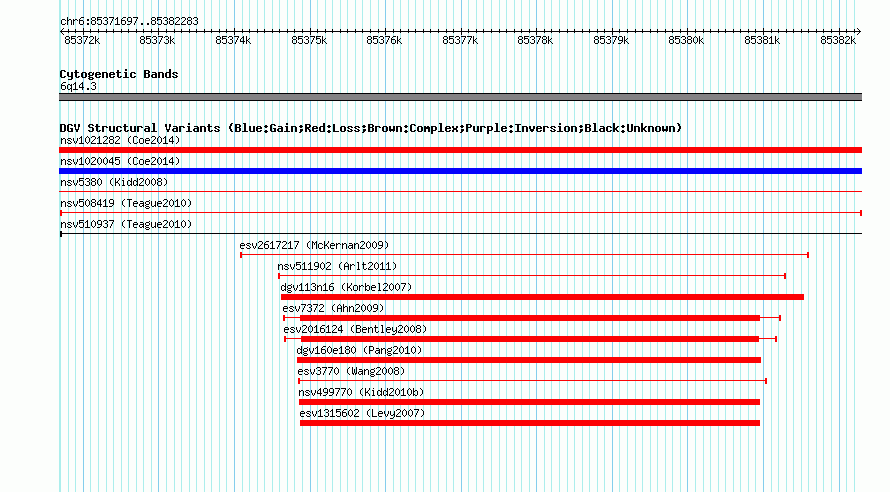Viewport: 890px width, 492px height.
Task: Click the esv7372 (Ahn2009) label
Action: [333, 308]
